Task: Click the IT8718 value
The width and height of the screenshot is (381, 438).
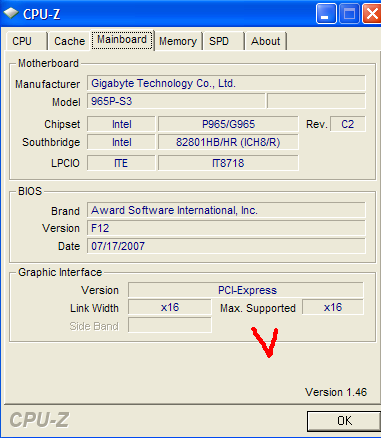Action: [x=228, y=163]
